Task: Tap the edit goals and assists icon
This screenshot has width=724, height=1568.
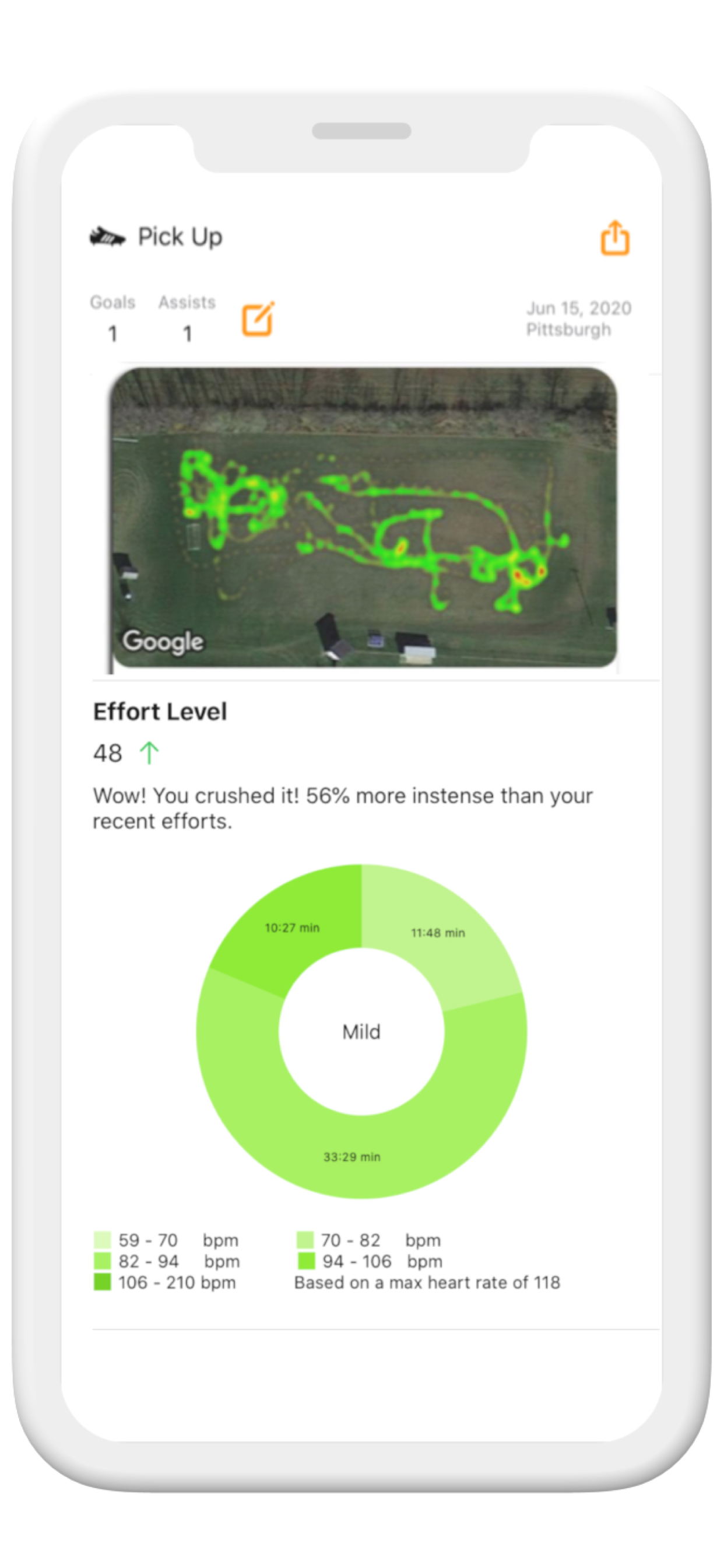Action: coord(258,318)
